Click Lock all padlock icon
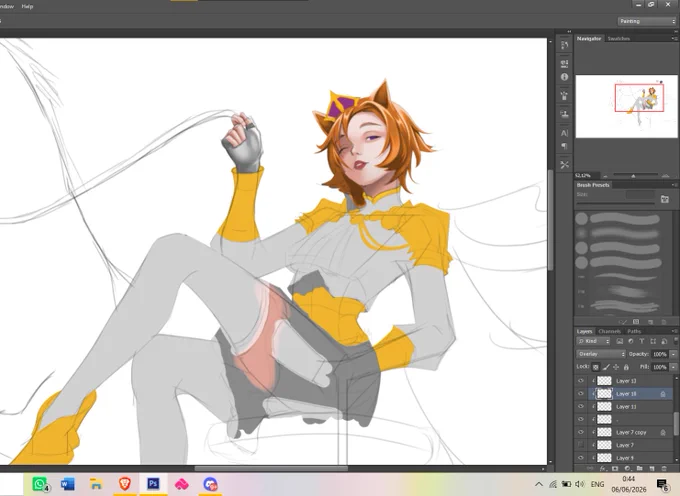The height and width of the screenshot is (496, 680). [626, 367]
